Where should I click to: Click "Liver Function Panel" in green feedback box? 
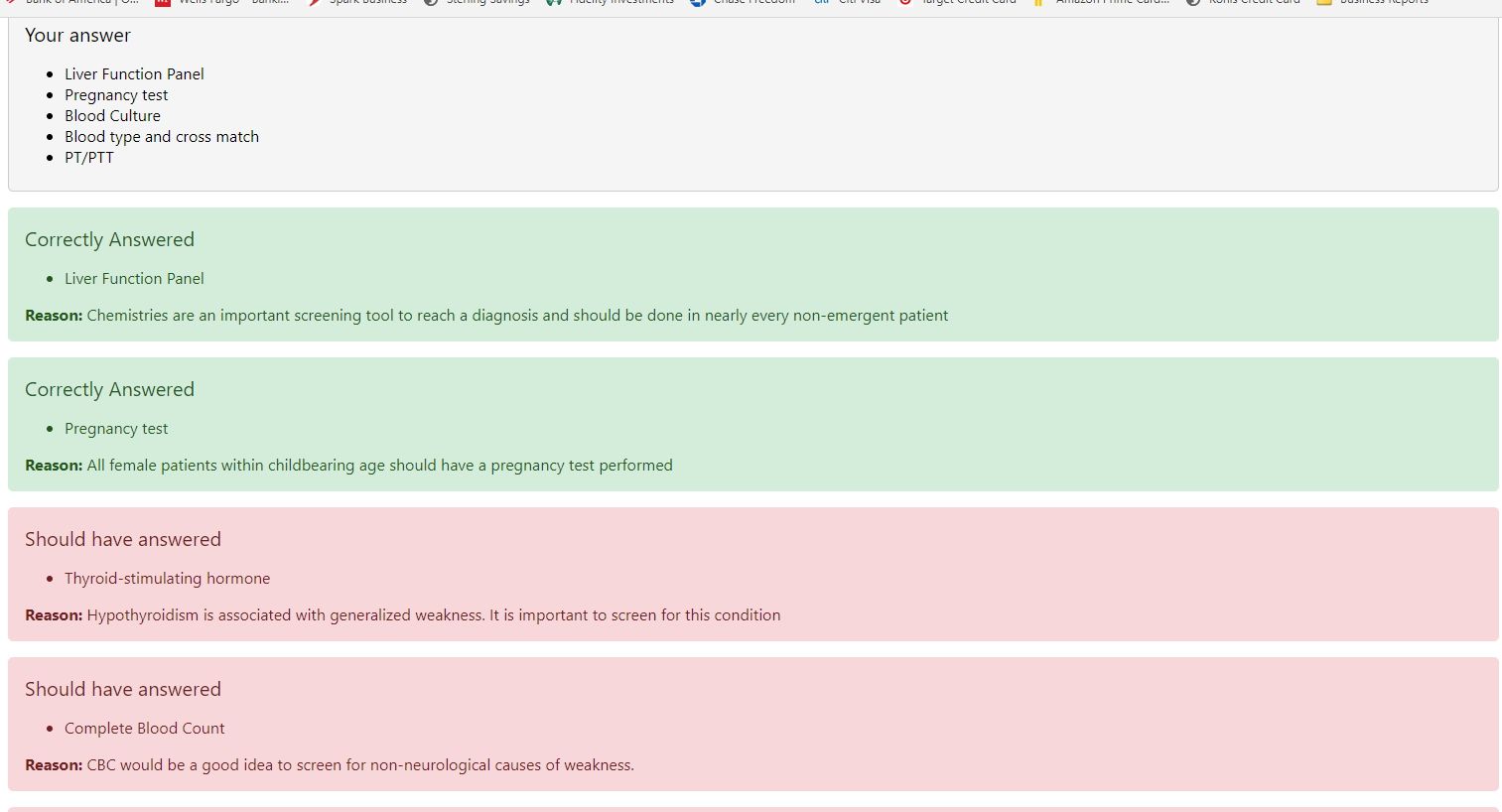(134, 279)
